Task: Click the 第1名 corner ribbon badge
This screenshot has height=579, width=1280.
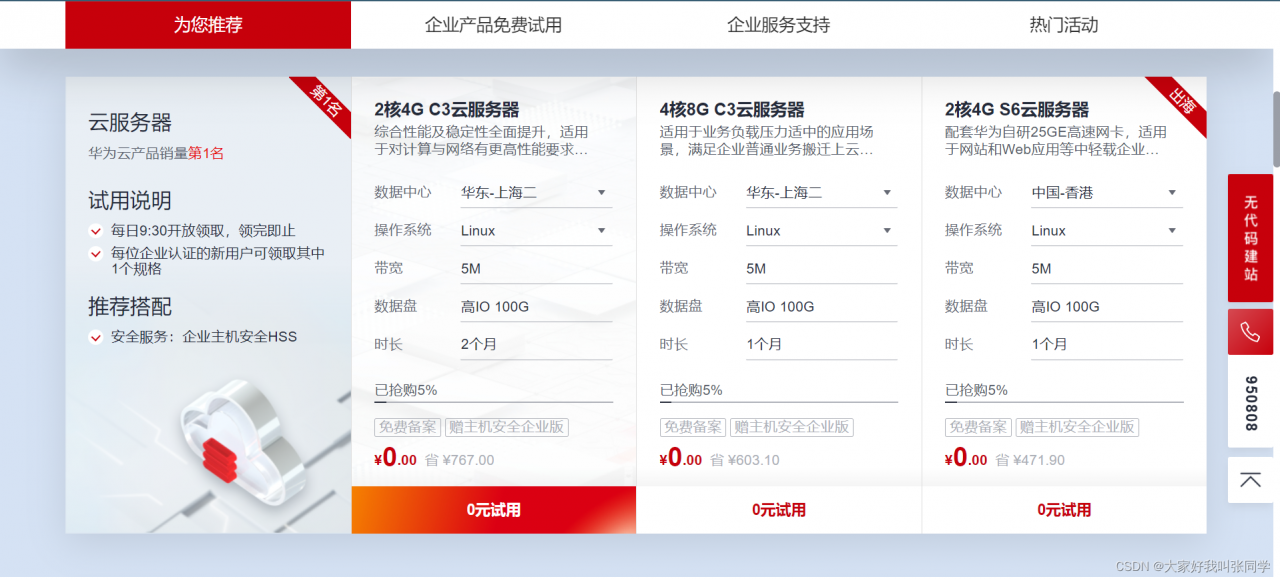Action: (324, 104)
